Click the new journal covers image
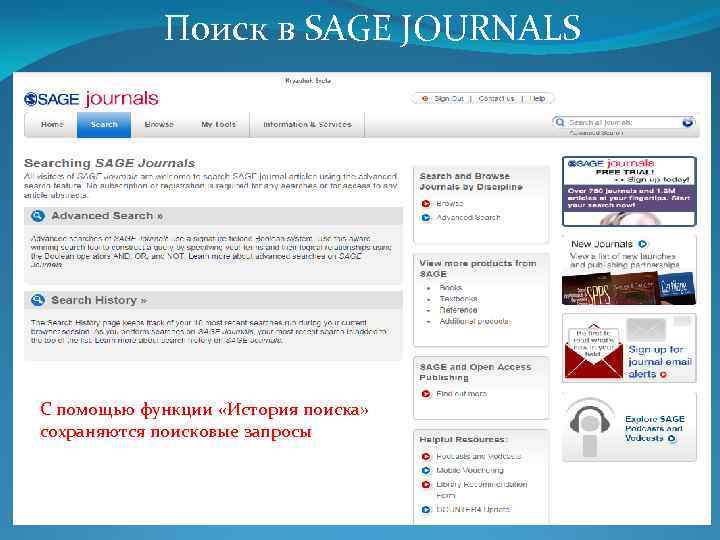The image size is (720, 540). (x=629, y=288)
